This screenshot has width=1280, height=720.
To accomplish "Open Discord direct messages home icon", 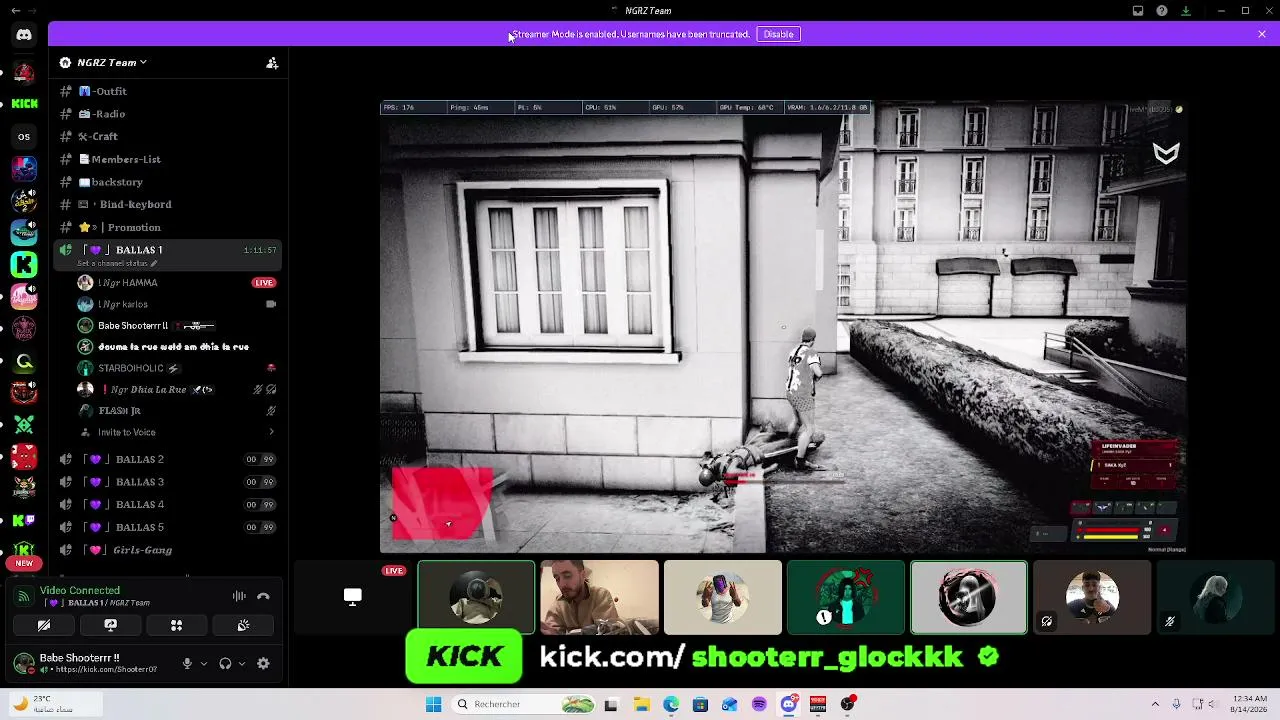I will pyautogui.click(x=24, y=35).
